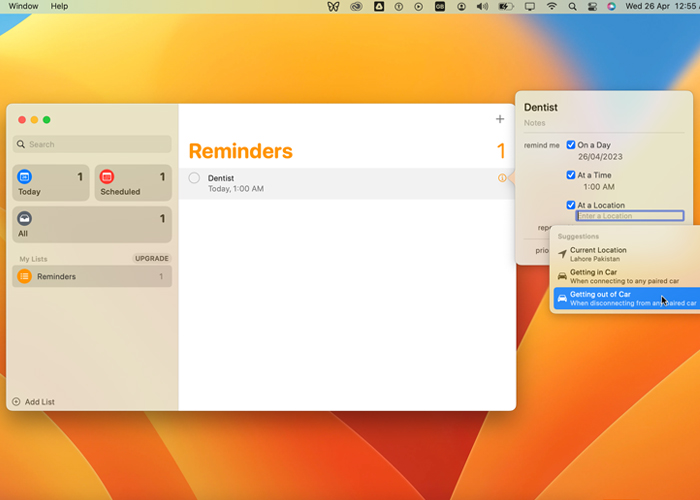Click the date and time in menu bar
Viewport: 700px width, 500px height.
[x=662, y=6]
